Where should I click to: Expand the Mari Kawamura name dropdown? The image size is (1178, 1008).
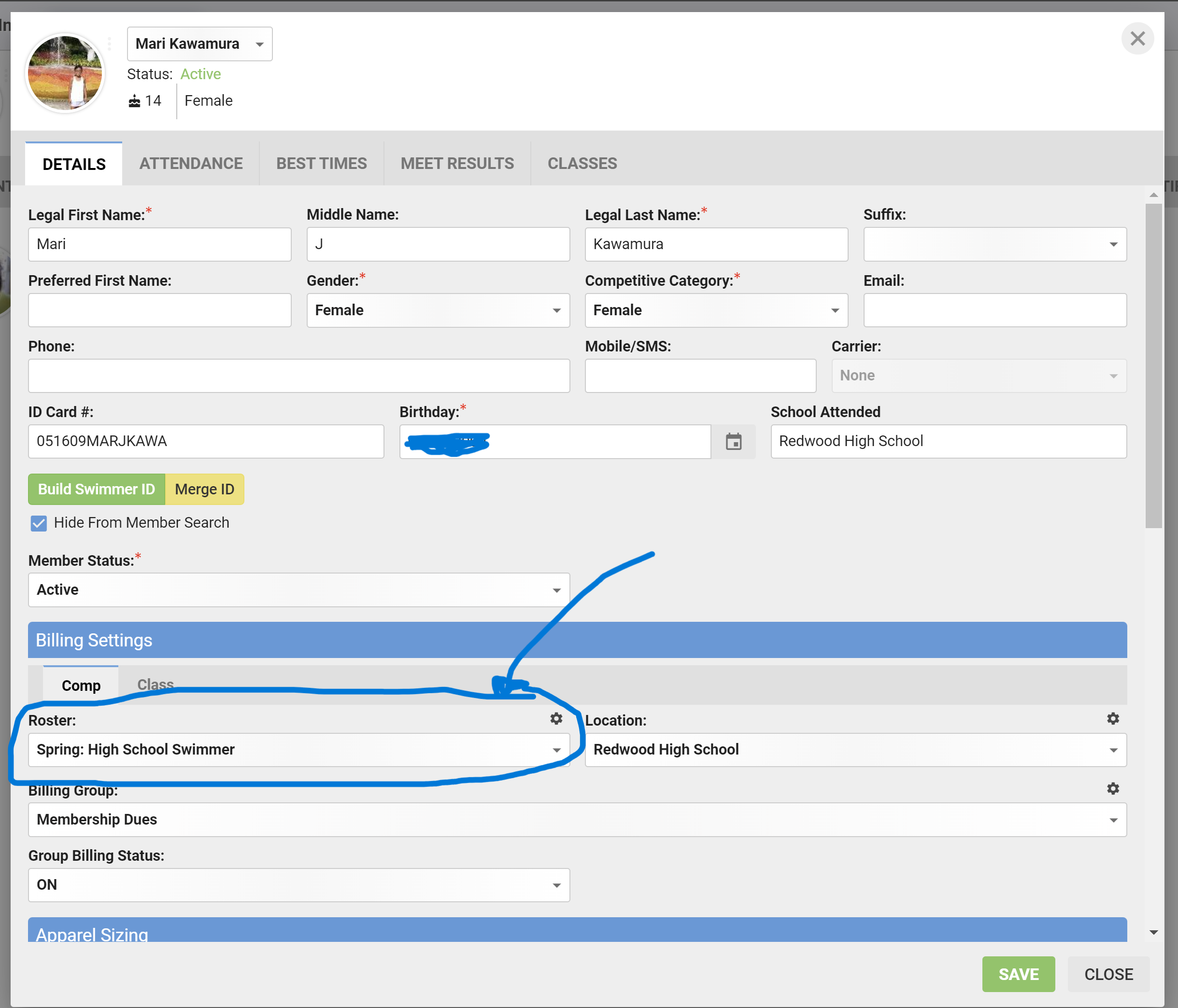[x=259, y=44]
